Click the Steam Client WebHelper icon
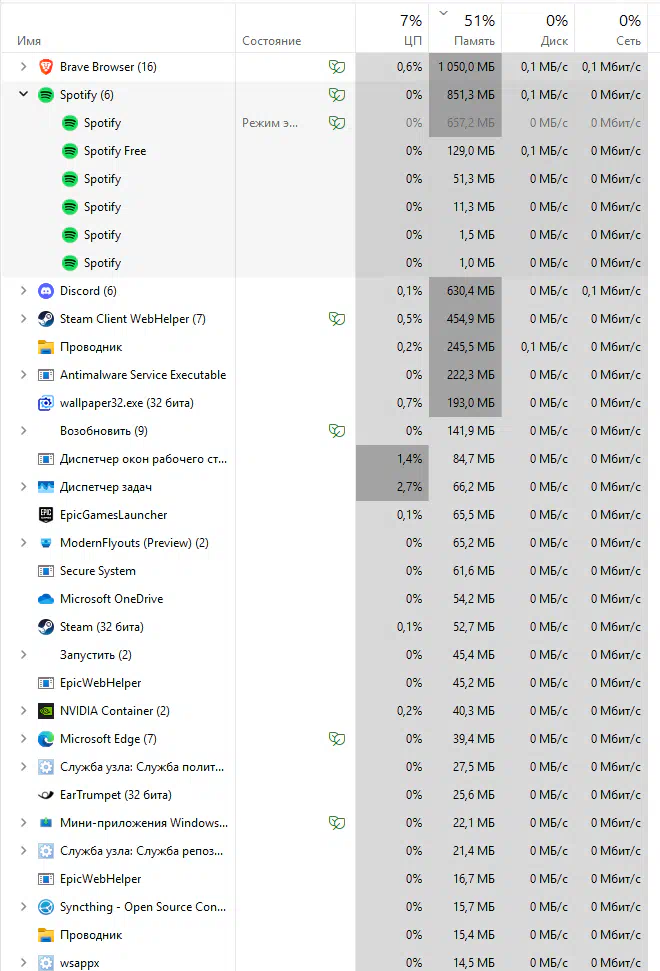 tap(46, 319)
